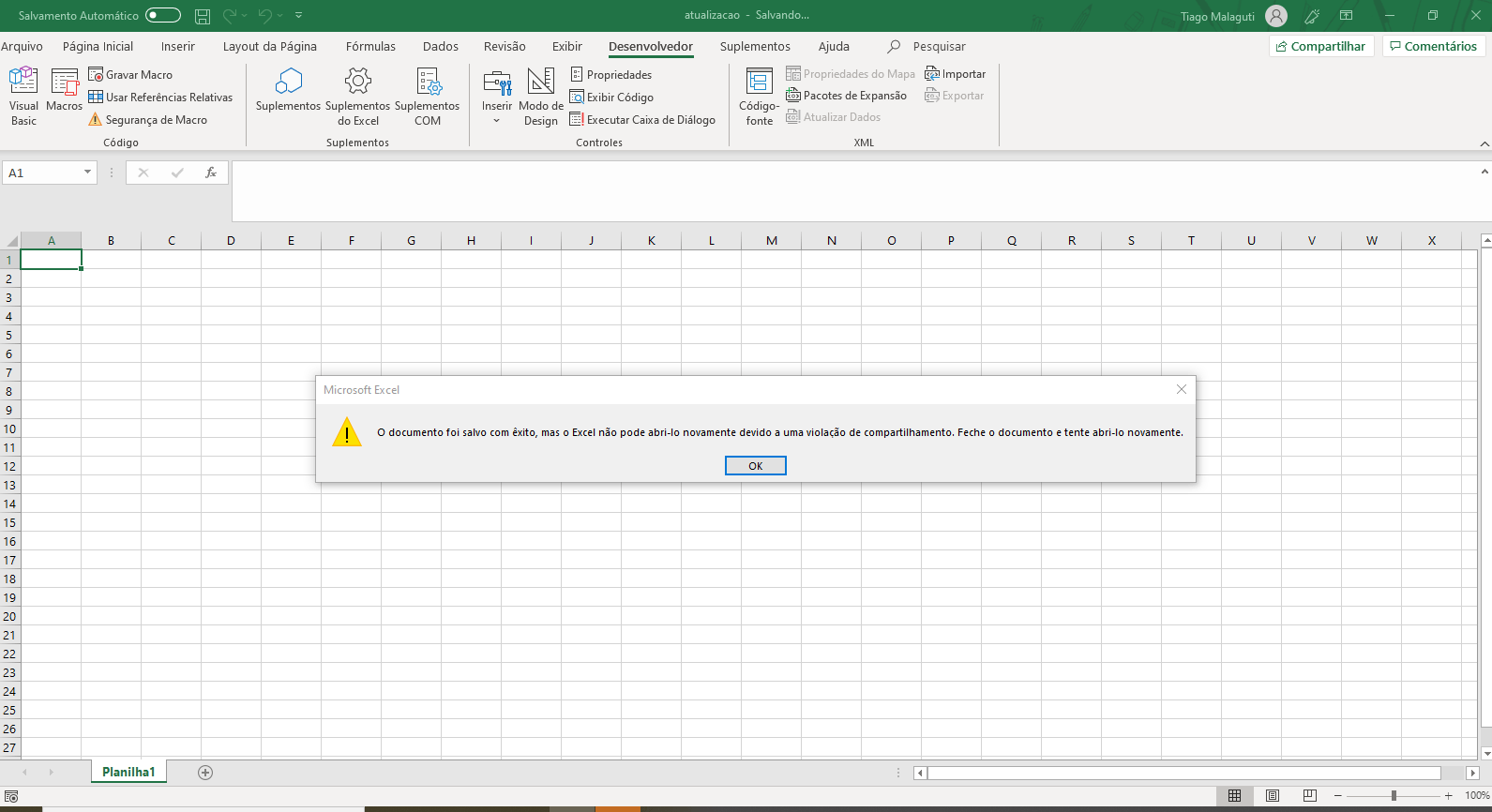Collapse the ribbon
Screen dimensions: 1492x812
[1484, 143]
